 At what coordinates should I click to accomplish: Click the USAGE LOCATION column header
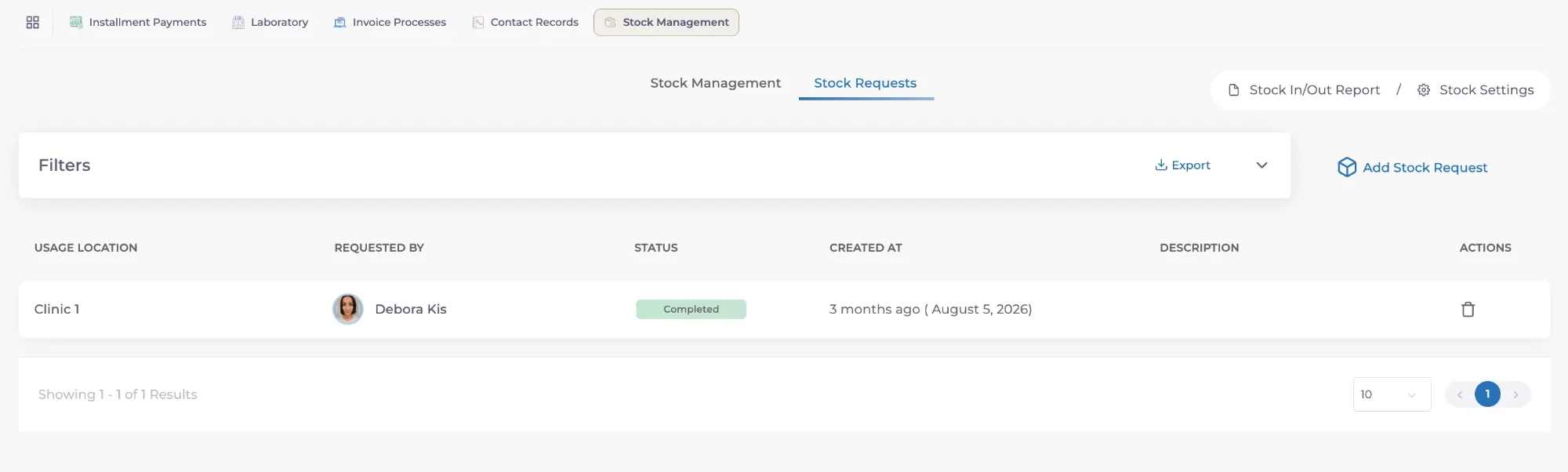click(85, 248)
